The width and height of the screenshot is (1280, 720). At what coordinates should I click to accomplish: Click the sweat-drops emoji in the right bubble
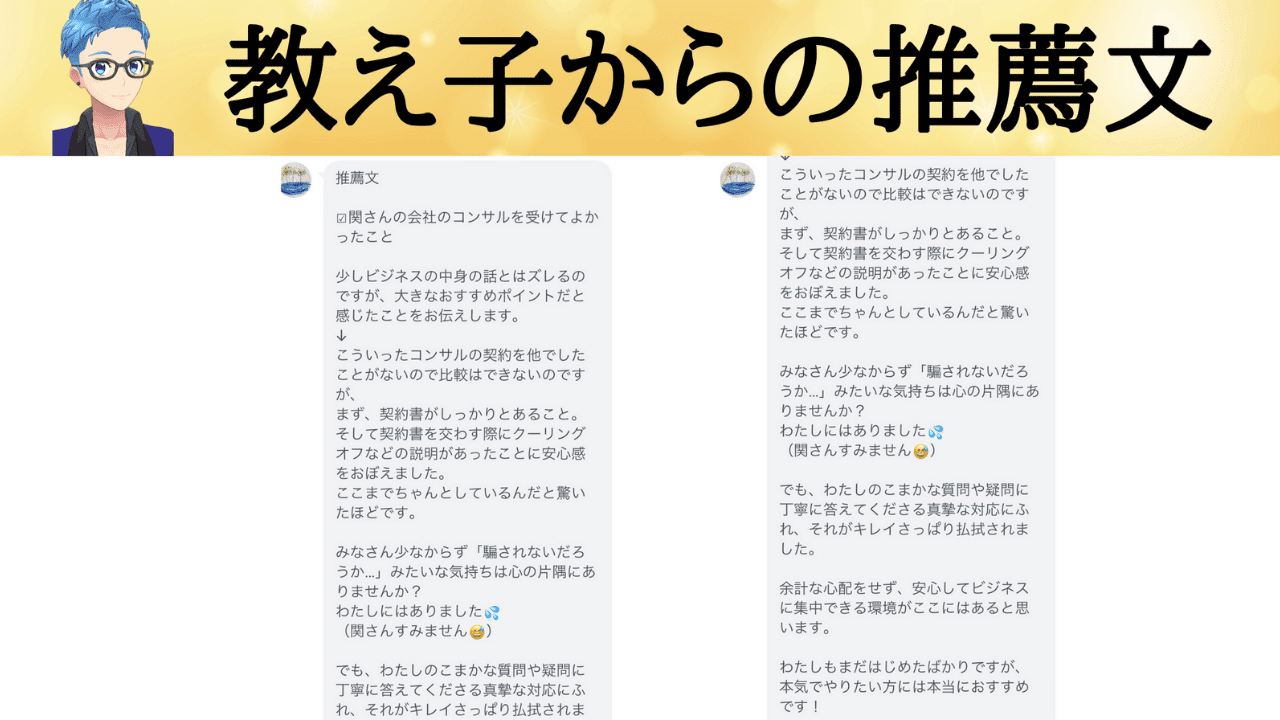935,432
